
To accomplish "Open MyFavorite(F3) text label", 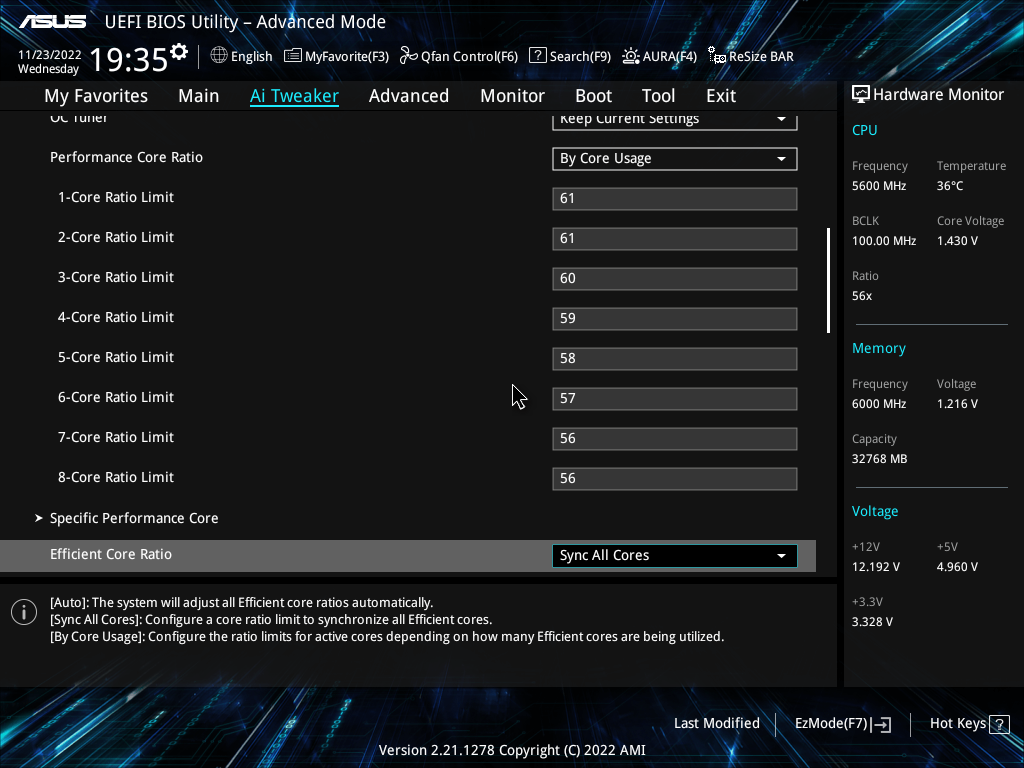I will (347, 57).
